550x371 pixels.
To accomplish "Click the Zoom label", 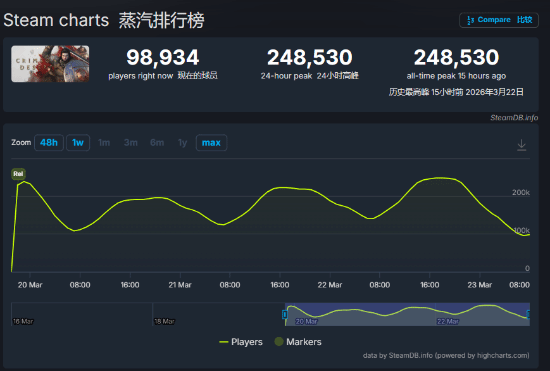I will tap(21, 142).
